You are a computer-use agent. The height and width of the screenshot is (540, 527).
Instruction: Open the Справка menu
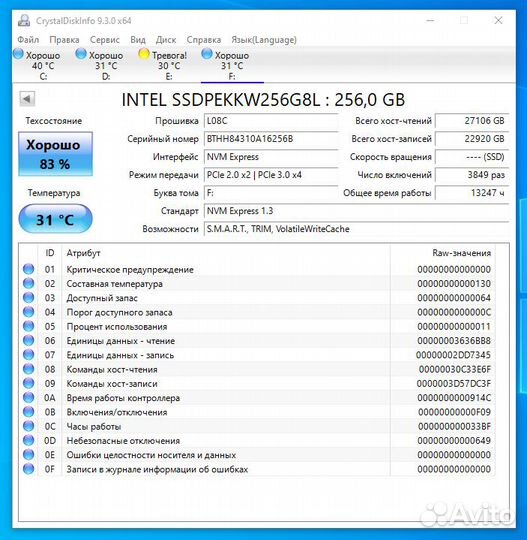tap(204, 40)
